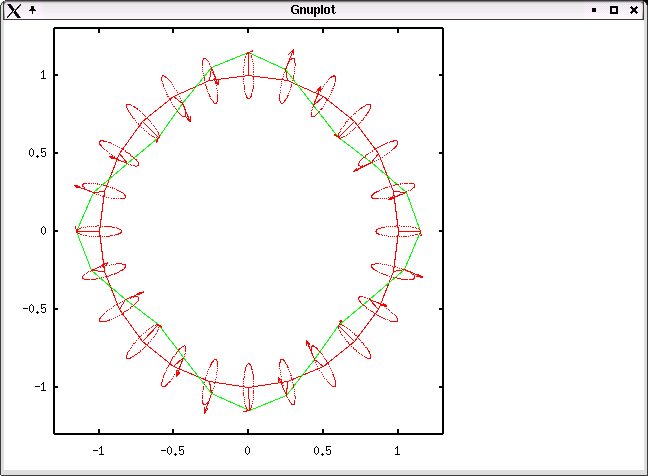This screenshot has height=476, width=648.
Task: Click the y-axis tick label 1
Action: (x=42, y=75)
